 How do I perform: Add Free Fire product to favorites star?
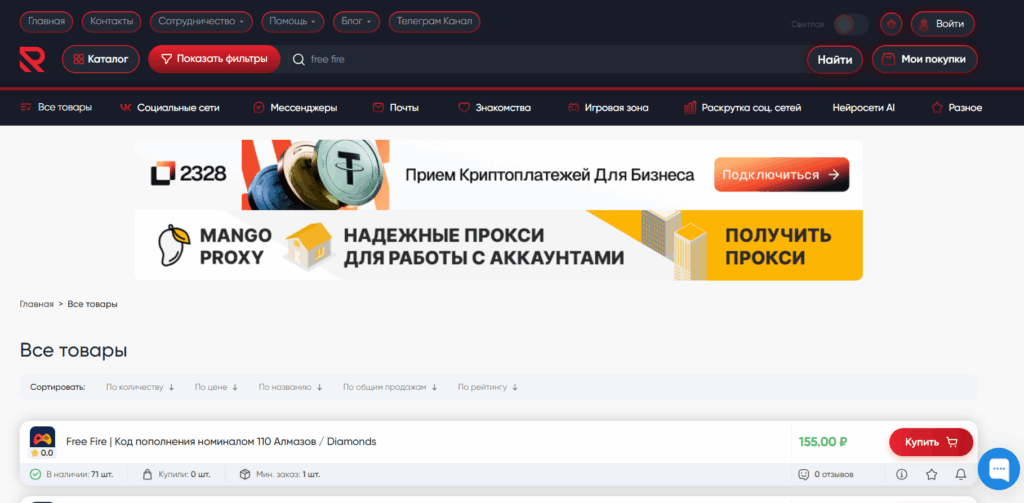[x=932, y=474]
